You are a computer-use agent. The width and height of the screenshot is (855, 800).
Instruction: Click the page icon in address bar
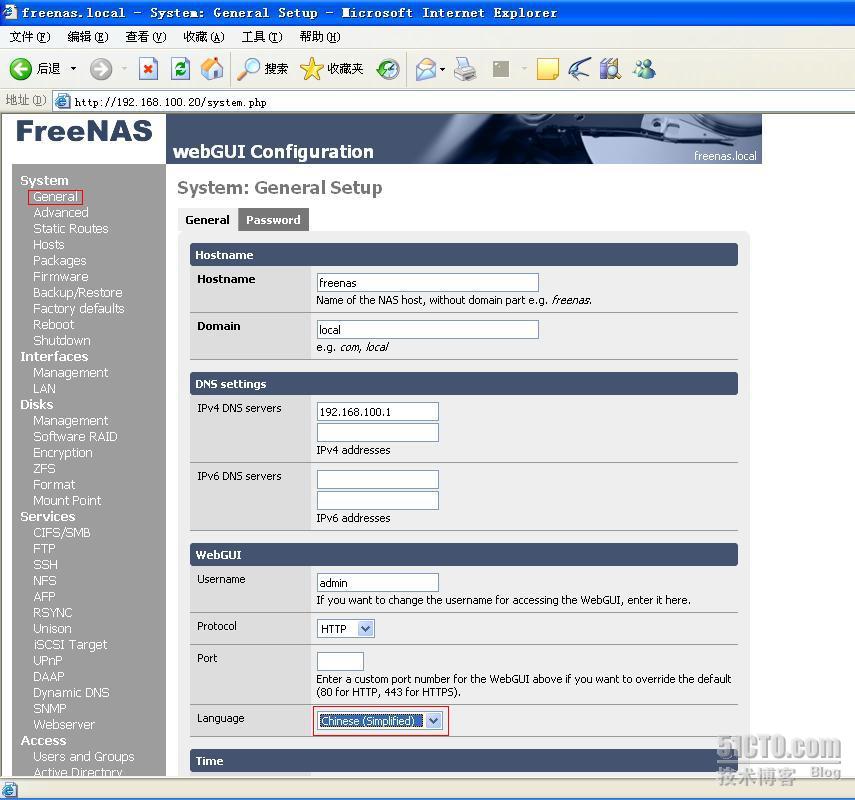tap(63, 101)
